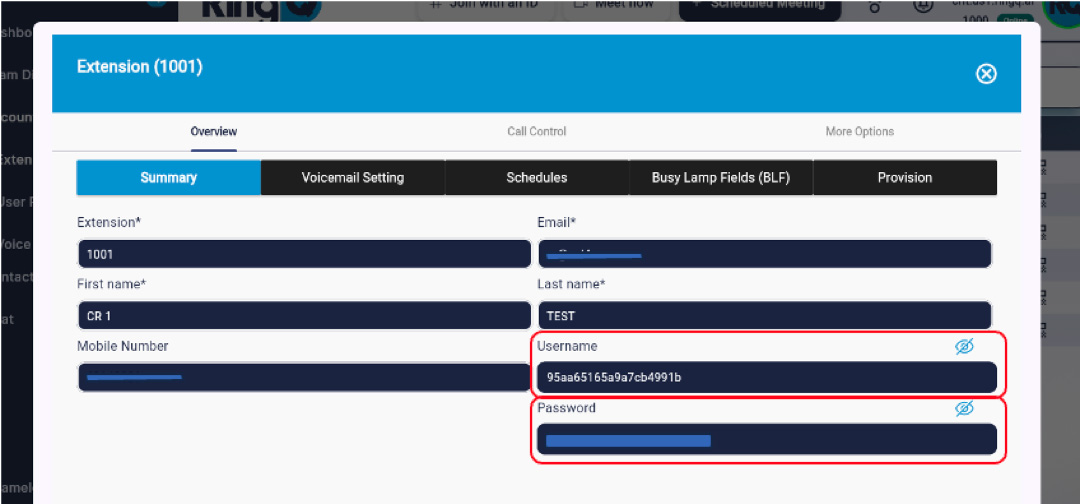Focus the Mobile Number input field
This screenshot has height=504, width=1080.
[304, 377]
